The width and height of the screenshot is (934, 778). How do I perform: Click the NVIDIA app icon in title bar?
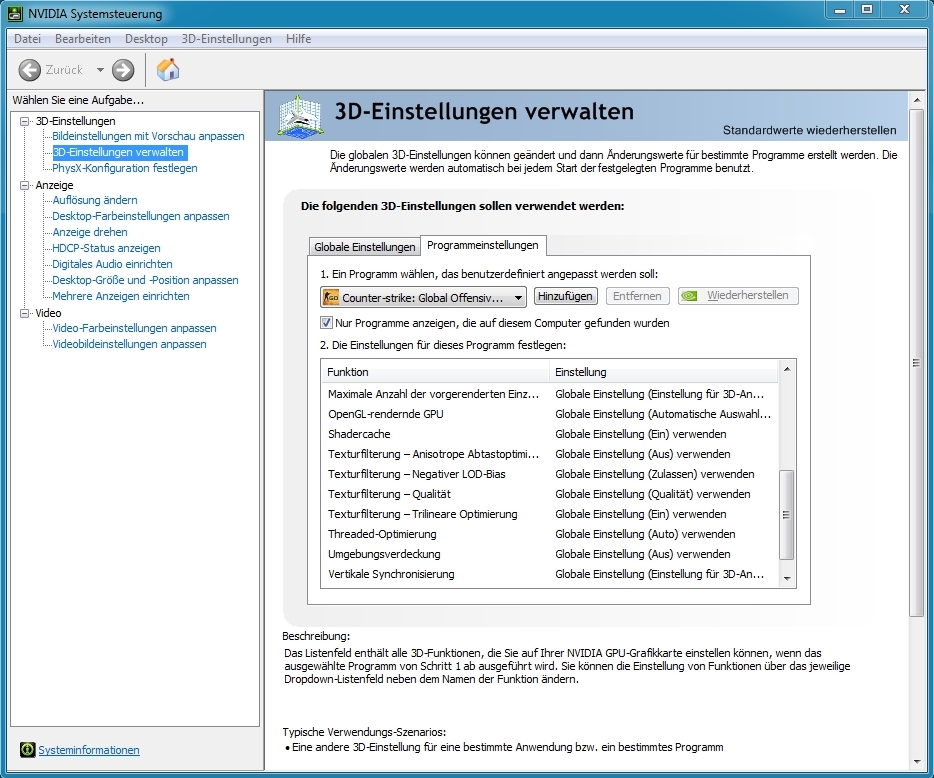click(x=15, y=13)
